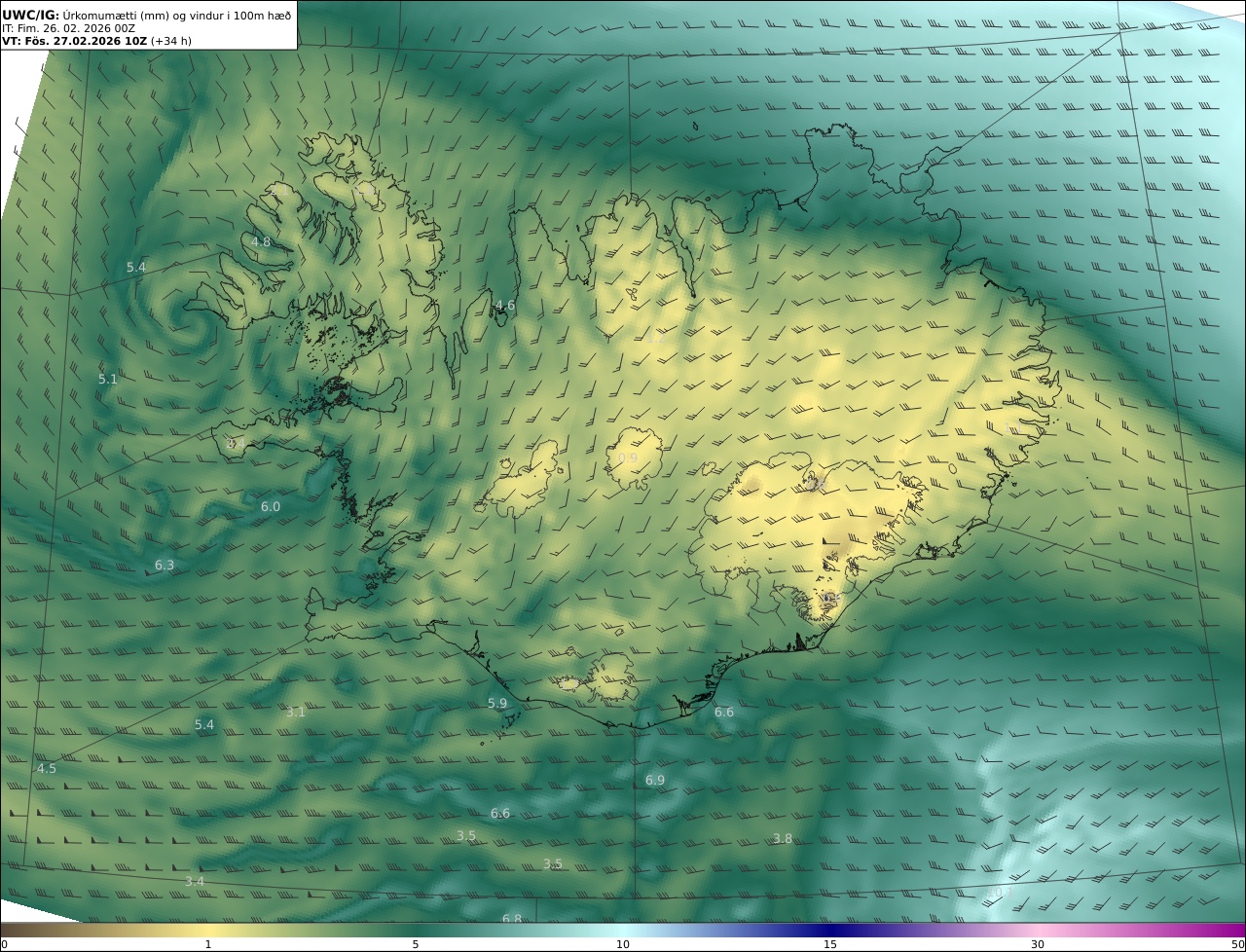Click the title 'Úrkomumætti (mm) og vindur í 100m hæð'
This screenshot has width=1246, height=952.
[x=176, y=15]
